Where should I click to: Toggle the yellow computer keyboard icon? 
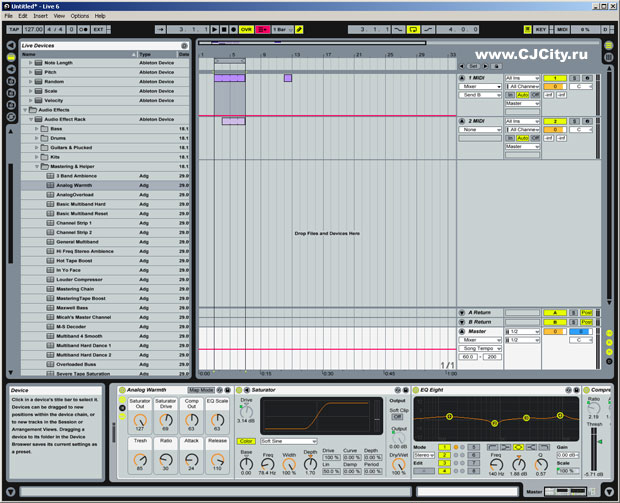click(x=527, y=29)
